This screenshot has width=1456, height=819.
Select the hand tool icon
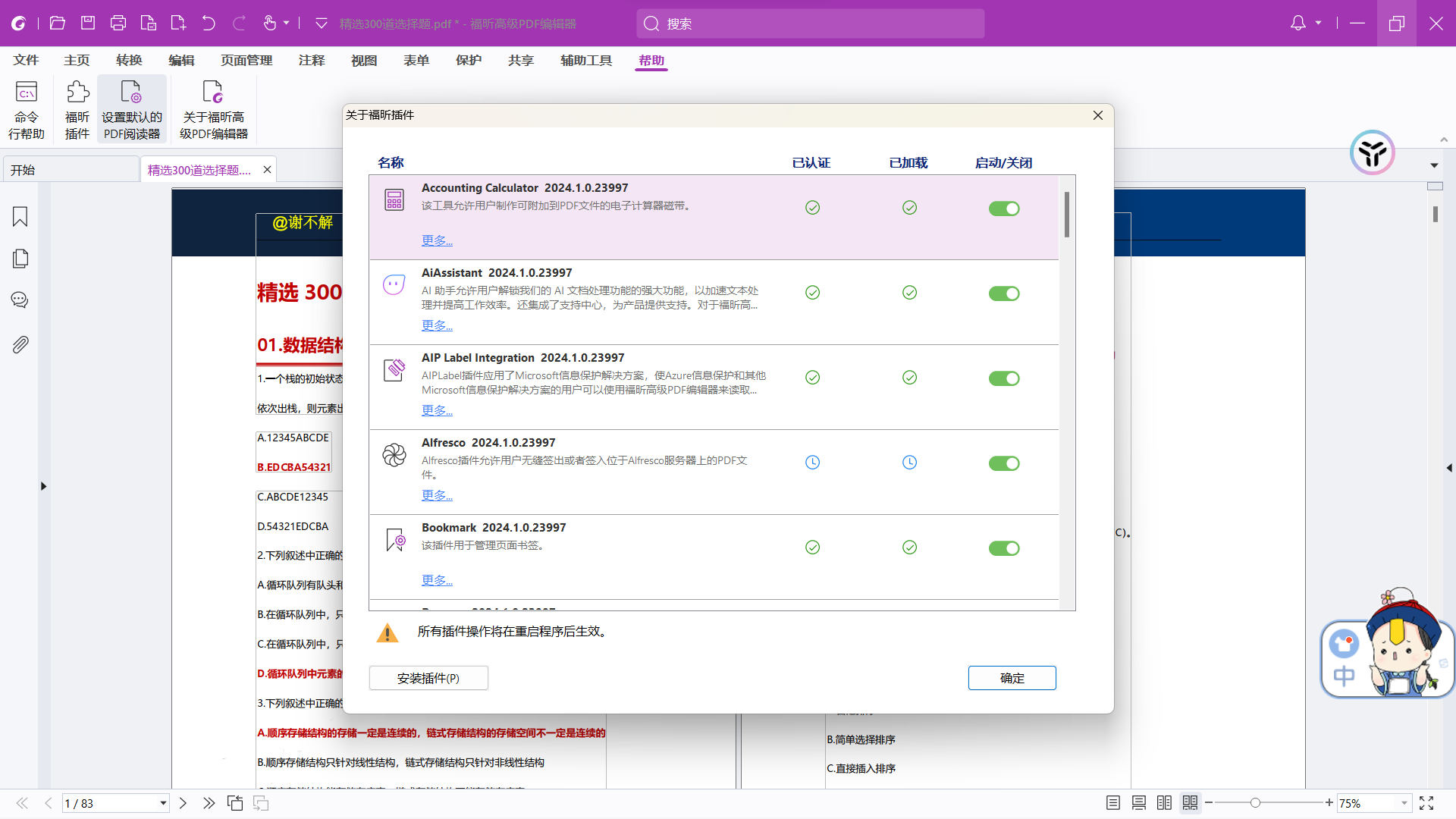(269, 24)
